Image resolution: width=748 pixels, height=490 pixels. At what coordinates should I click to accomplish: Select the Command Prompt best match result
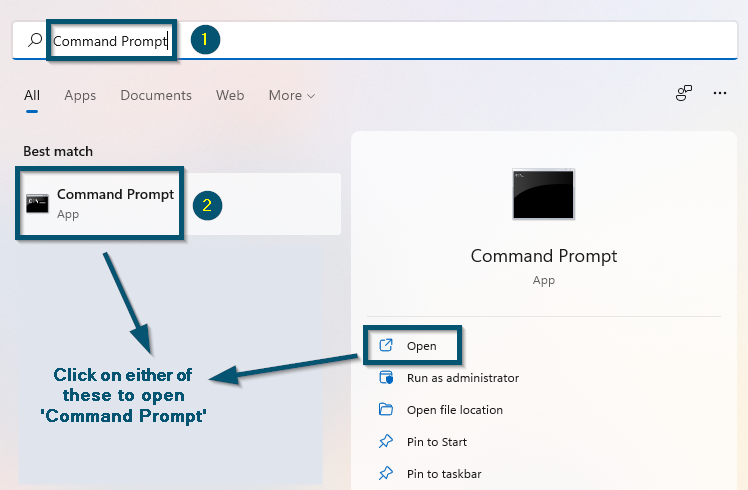point(180,204)
